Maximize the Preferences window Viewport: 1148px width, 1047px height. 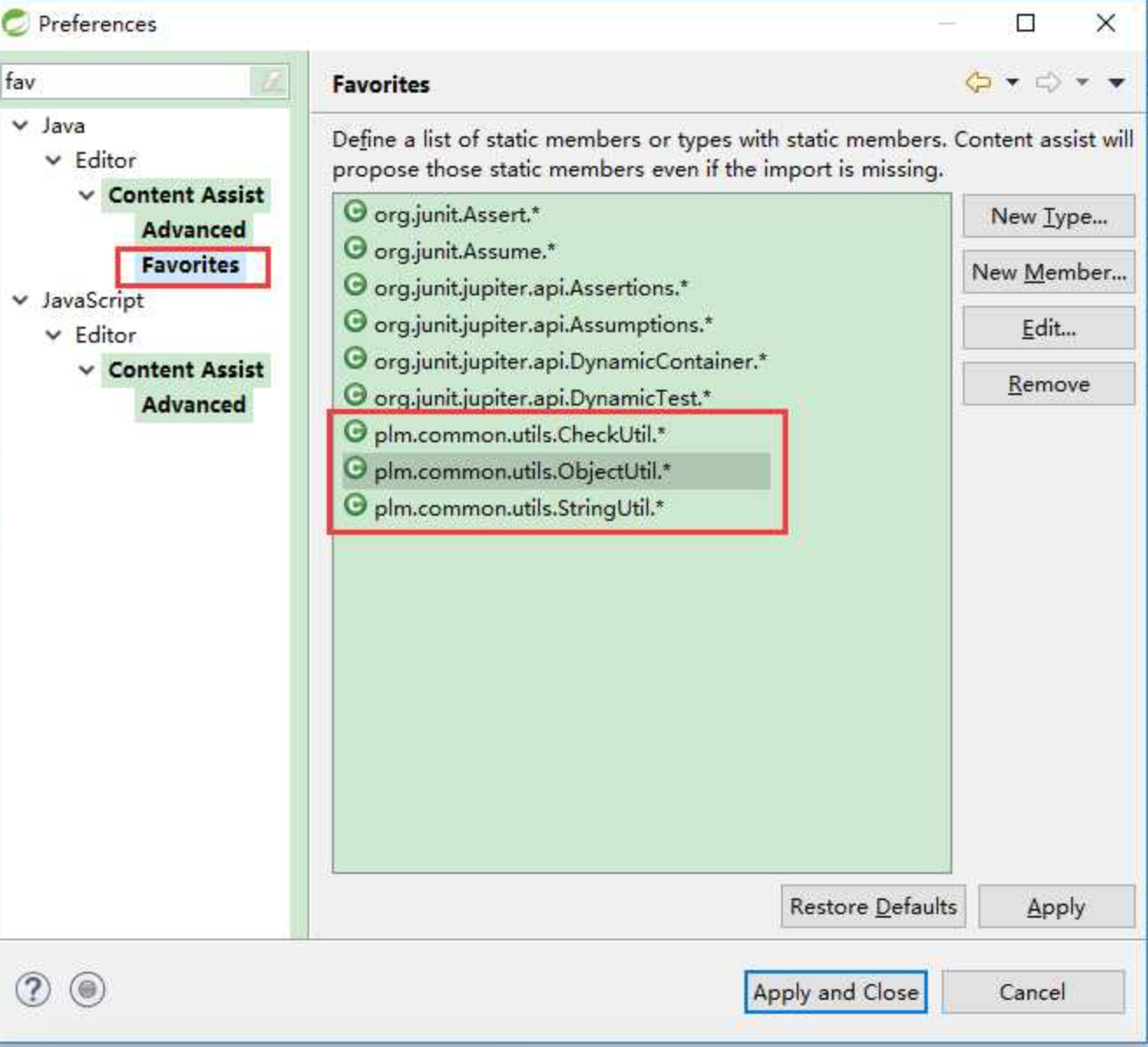[1027, 23]
